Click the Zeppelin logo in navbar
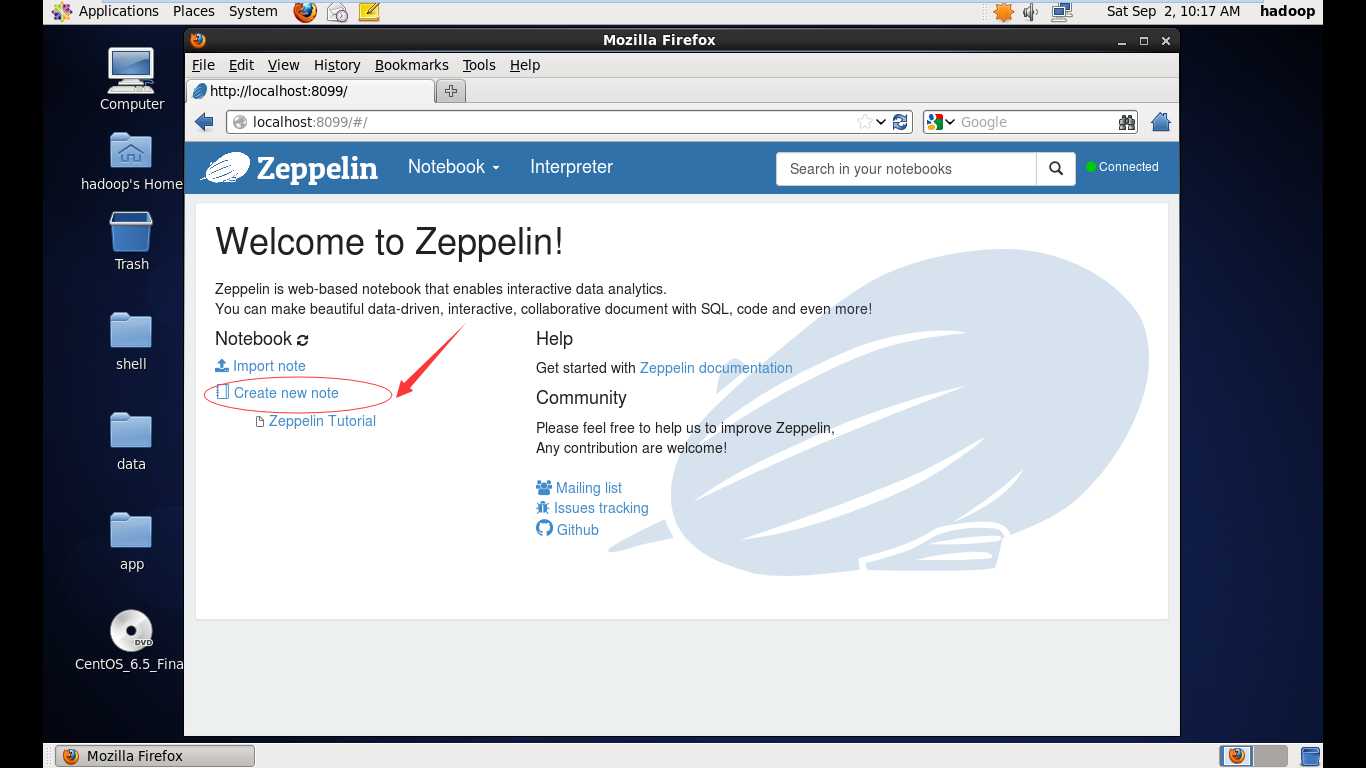Image resolution: width=1366 pixels, height=768 pixels. tap(290, 168)
